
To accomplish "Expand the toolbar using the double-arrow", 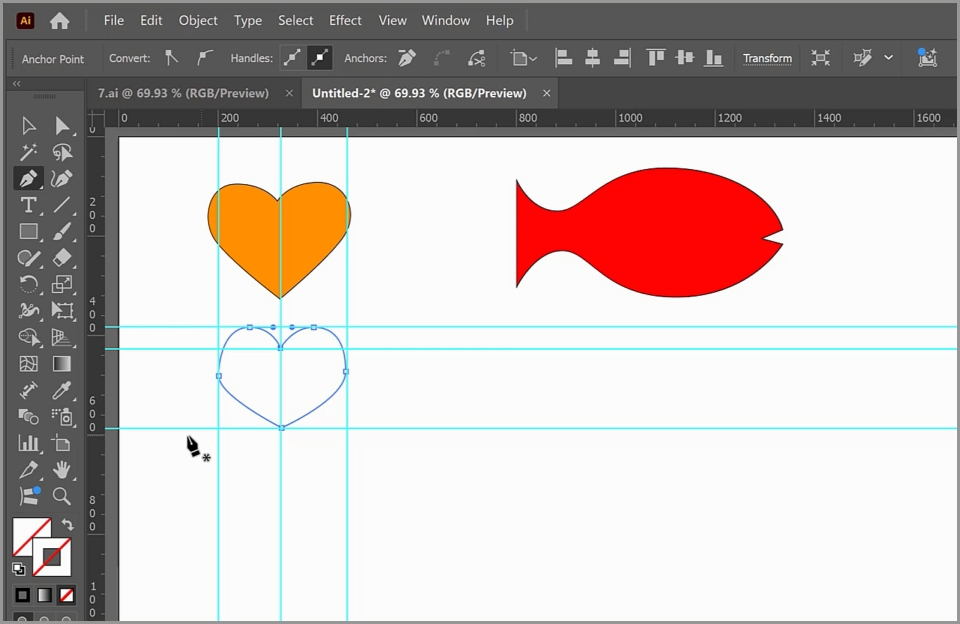I will (x=16, y=84).
